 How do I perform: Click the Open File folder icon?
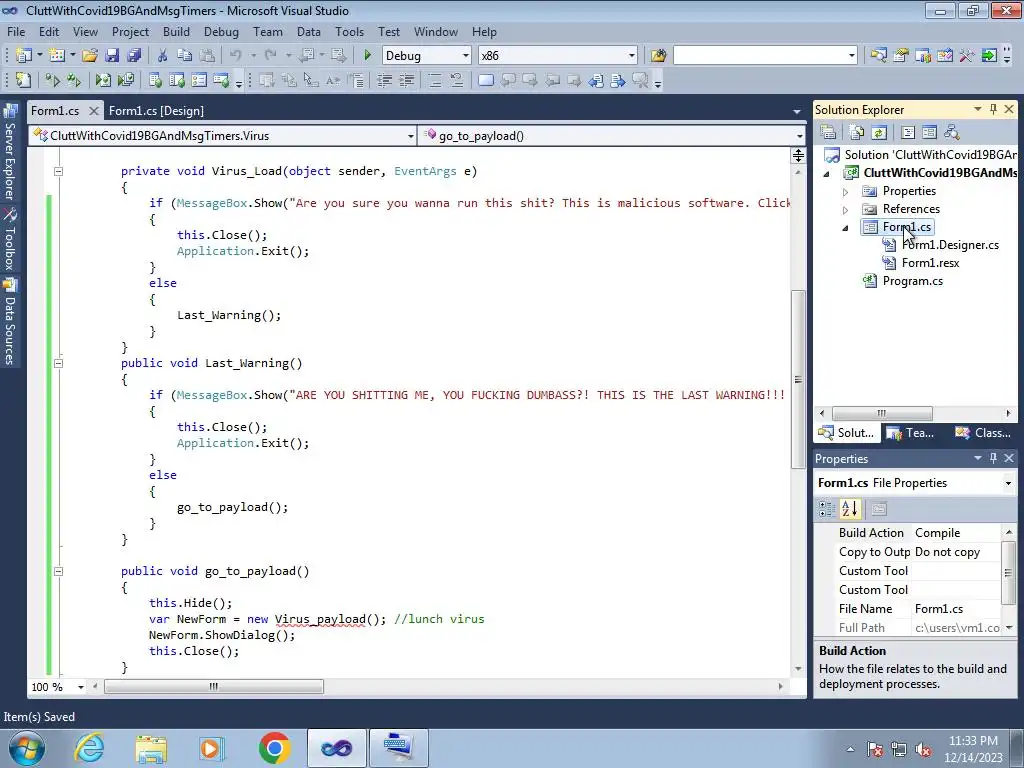[x=89, y=56]
